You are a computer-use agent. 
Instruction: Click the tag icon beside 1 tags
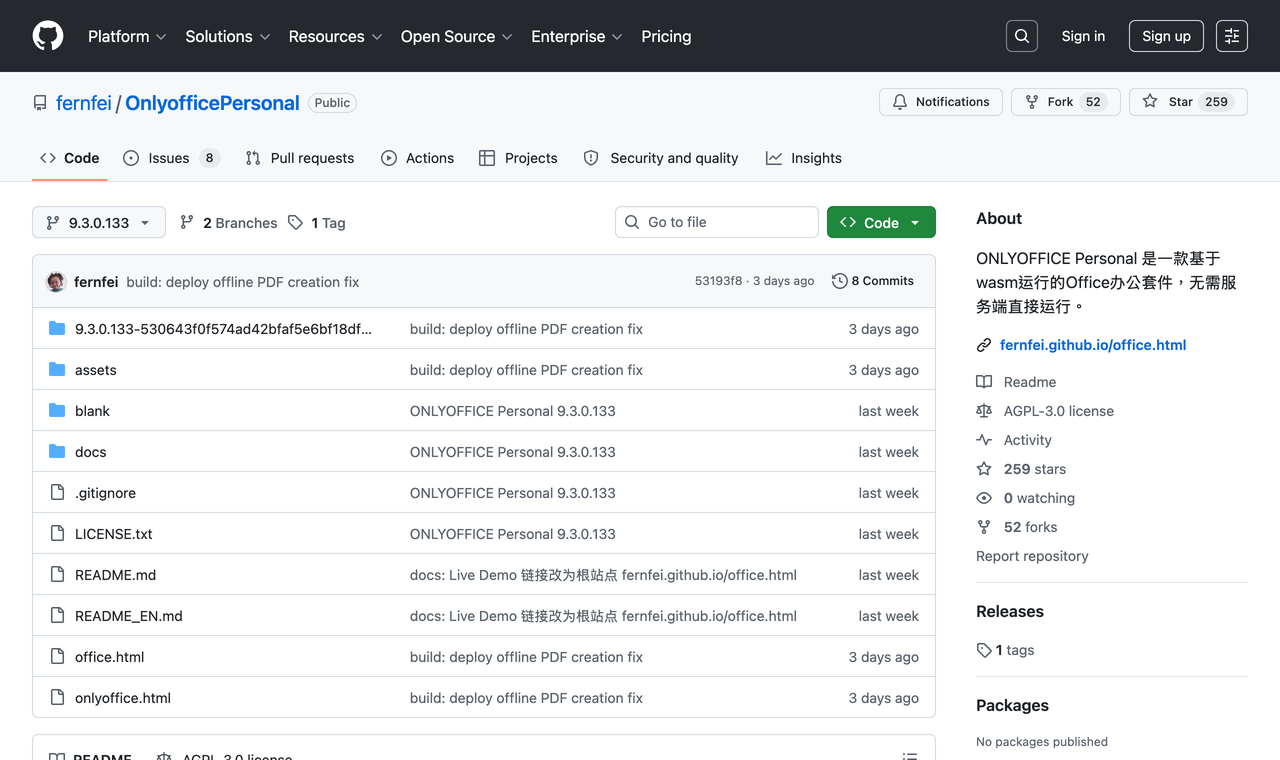pyautogui.click(x=984, y=650)
